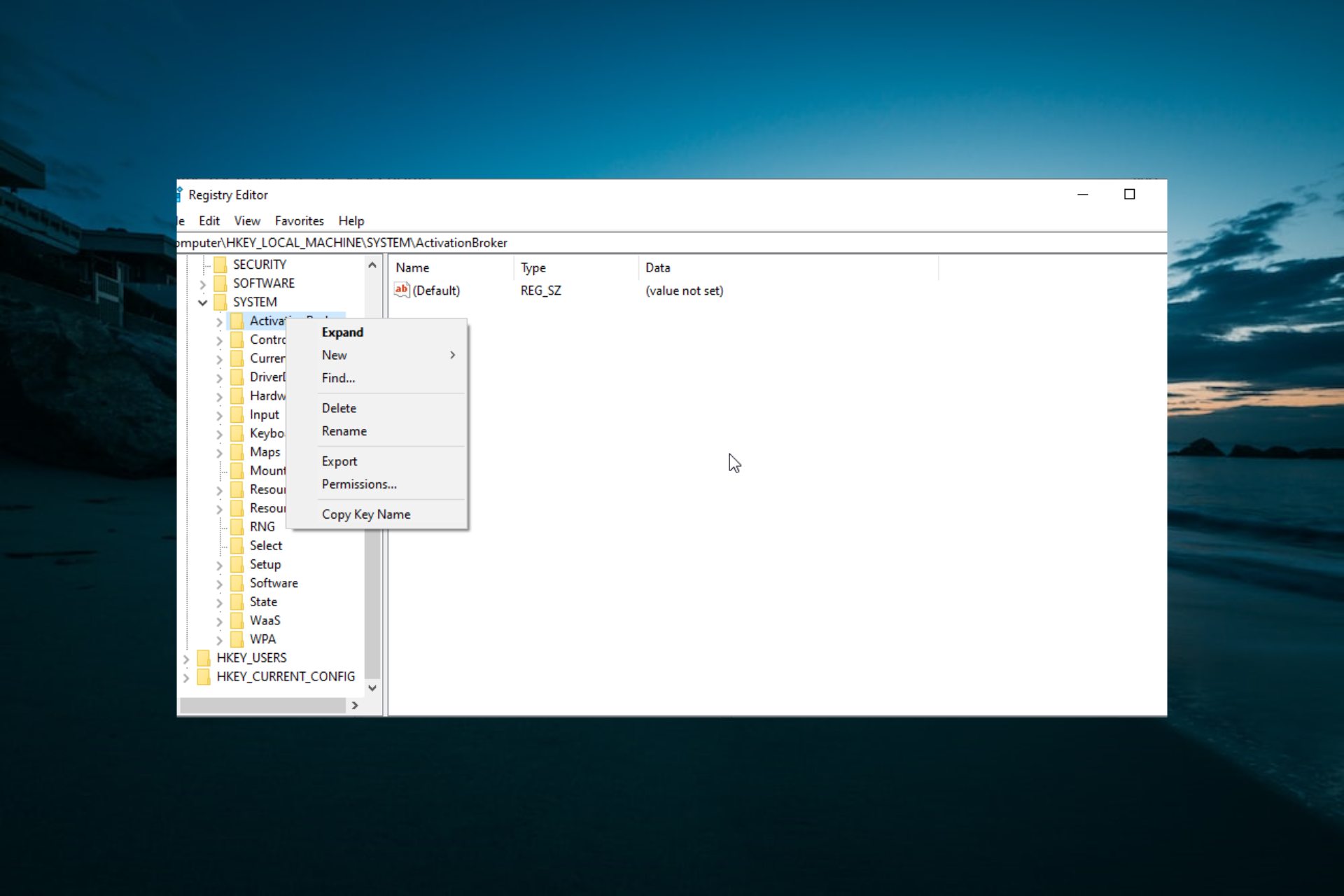Click the horizontal scroll right arrow
This screenshot has height=896, width=1344.
[x=355, y=706]
